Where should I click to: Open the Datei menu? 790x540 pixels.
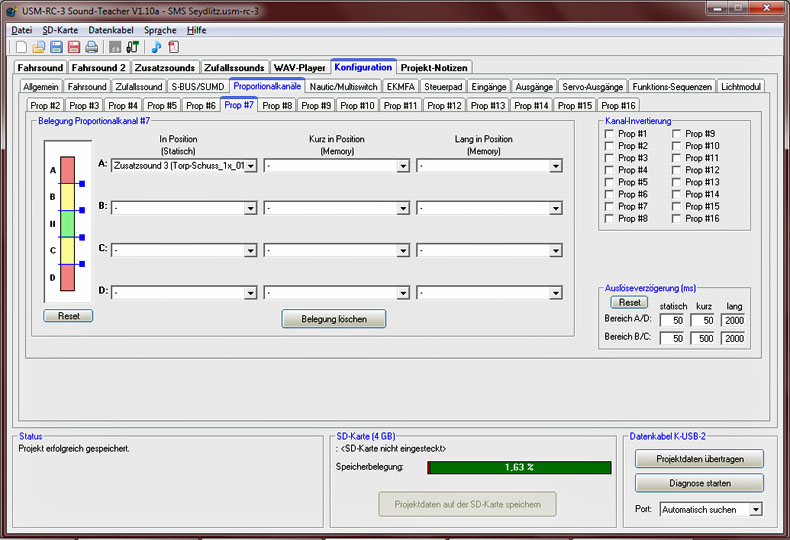22,30
